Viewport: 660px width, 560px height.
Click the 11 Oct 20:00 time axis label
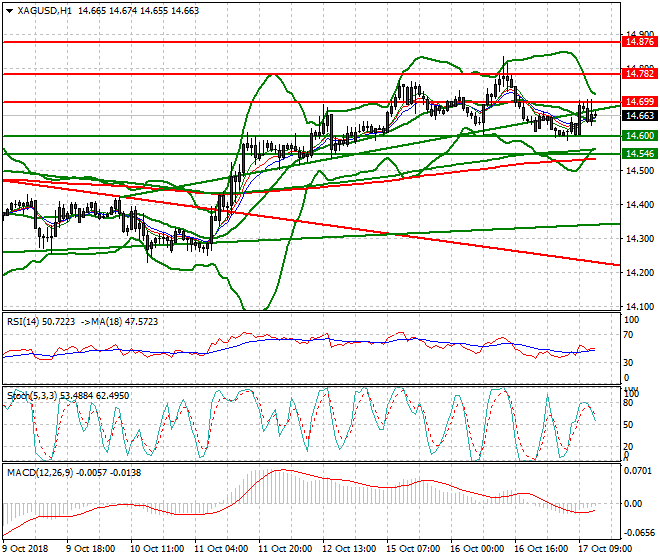click(285, 549)
